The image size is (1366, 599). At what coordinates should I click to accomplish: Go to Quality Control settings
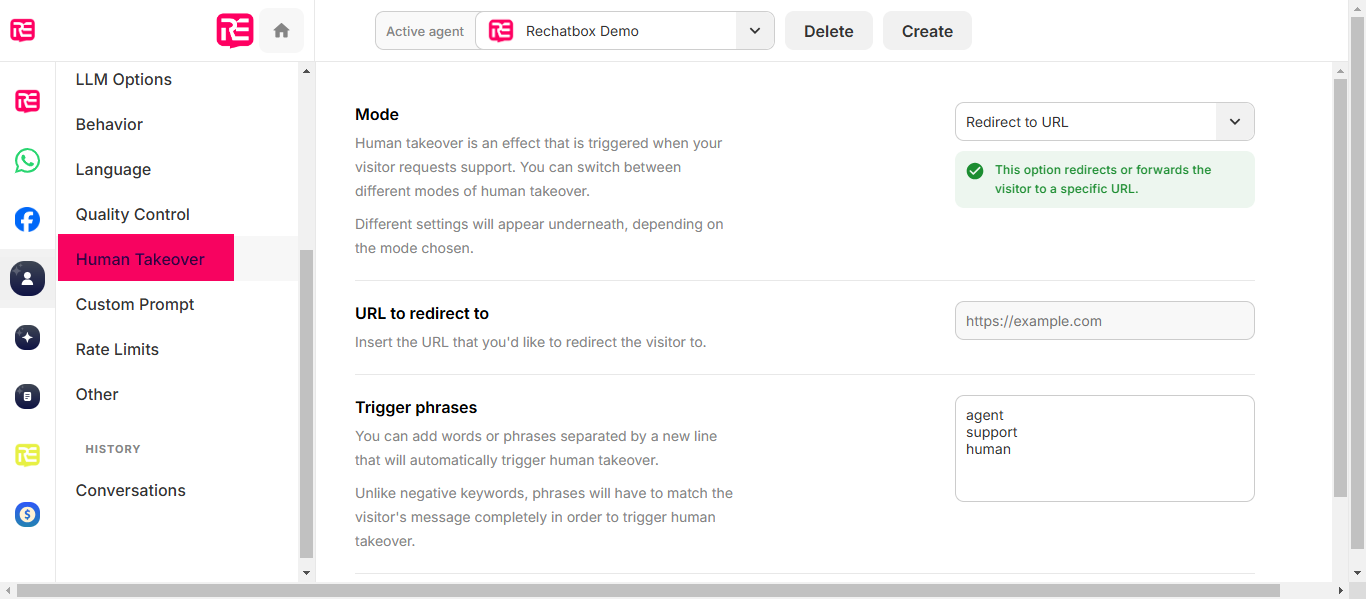pyautogui.click(x=133, y=214)
